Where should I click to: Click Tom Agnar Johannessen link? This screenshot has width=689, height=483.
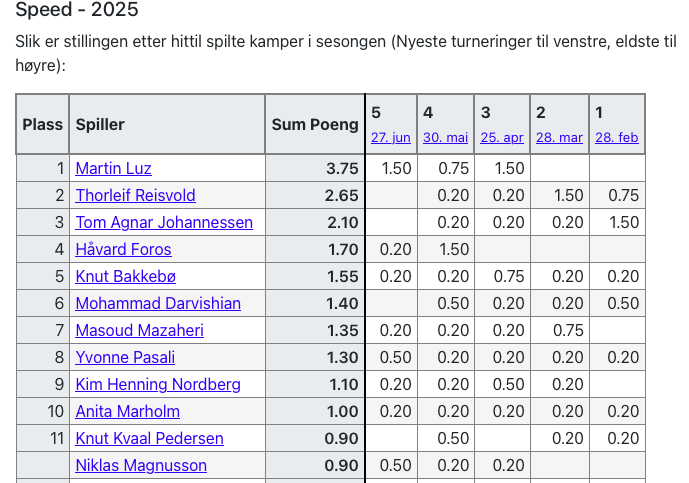163,222
